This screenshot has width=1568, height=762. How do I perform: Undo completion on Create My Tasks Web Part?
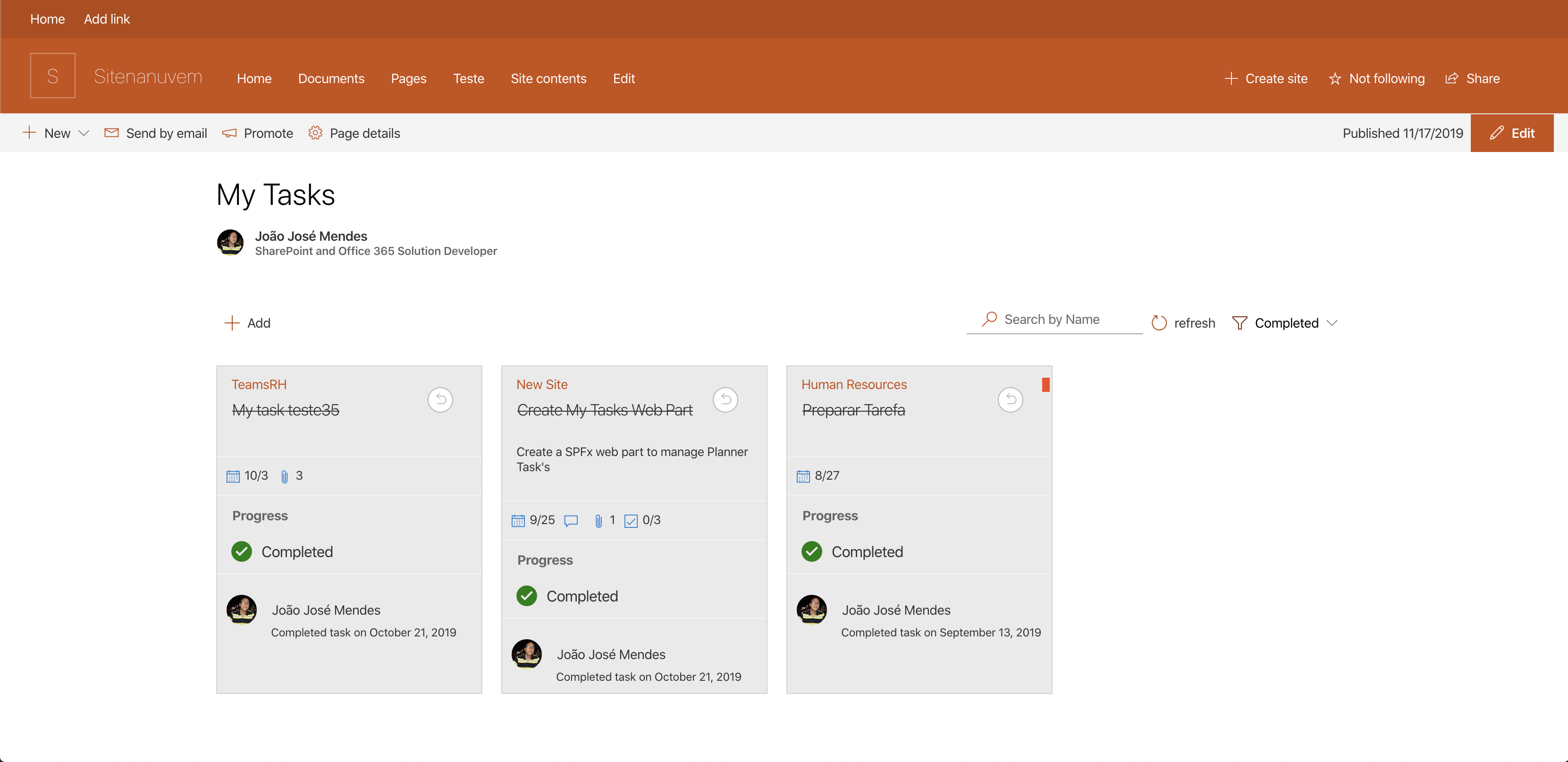725,400
